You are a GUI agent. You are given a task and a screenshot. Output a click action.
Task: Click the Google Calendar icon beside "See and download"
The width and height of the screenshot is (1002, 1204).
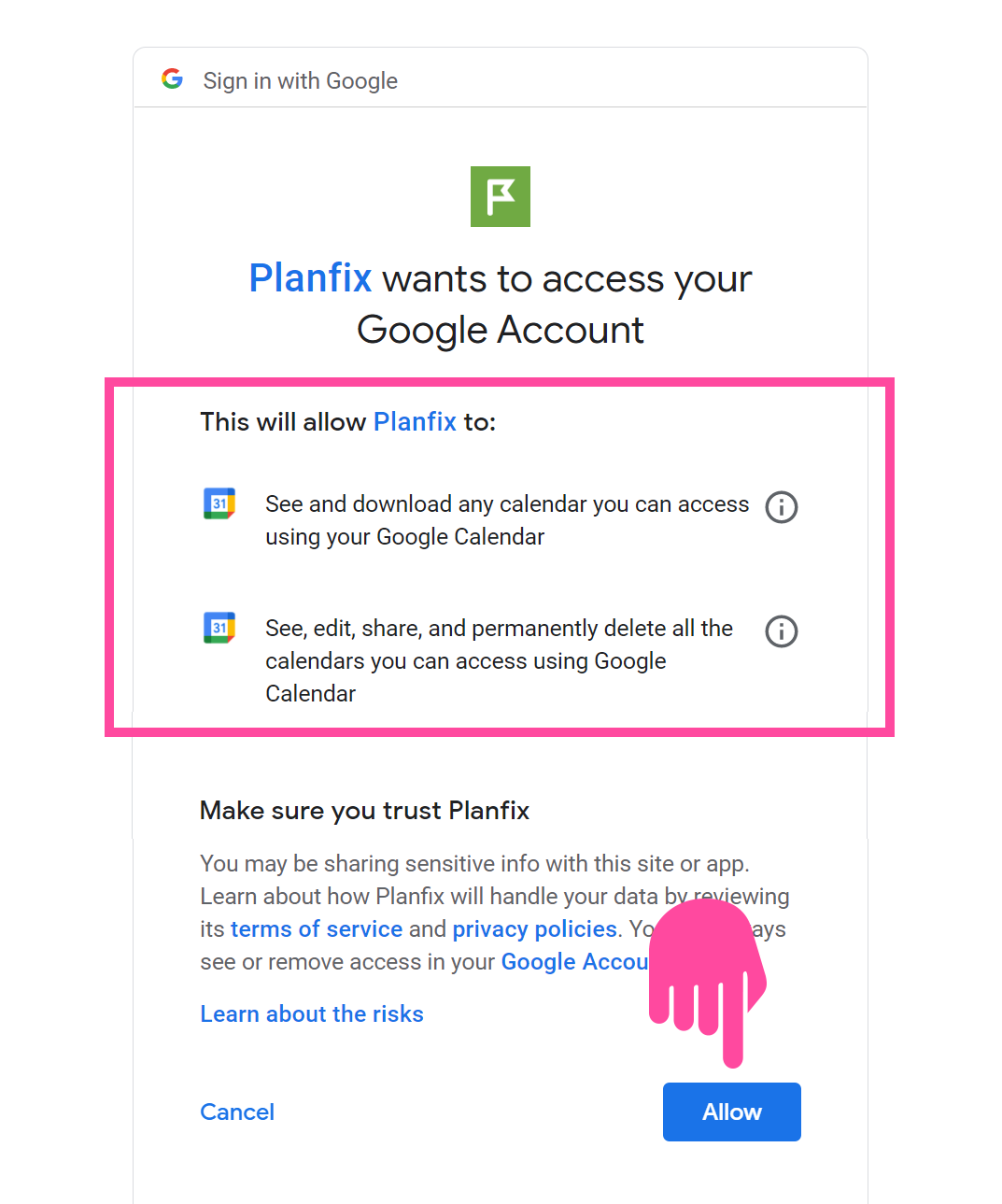point(219,503)
